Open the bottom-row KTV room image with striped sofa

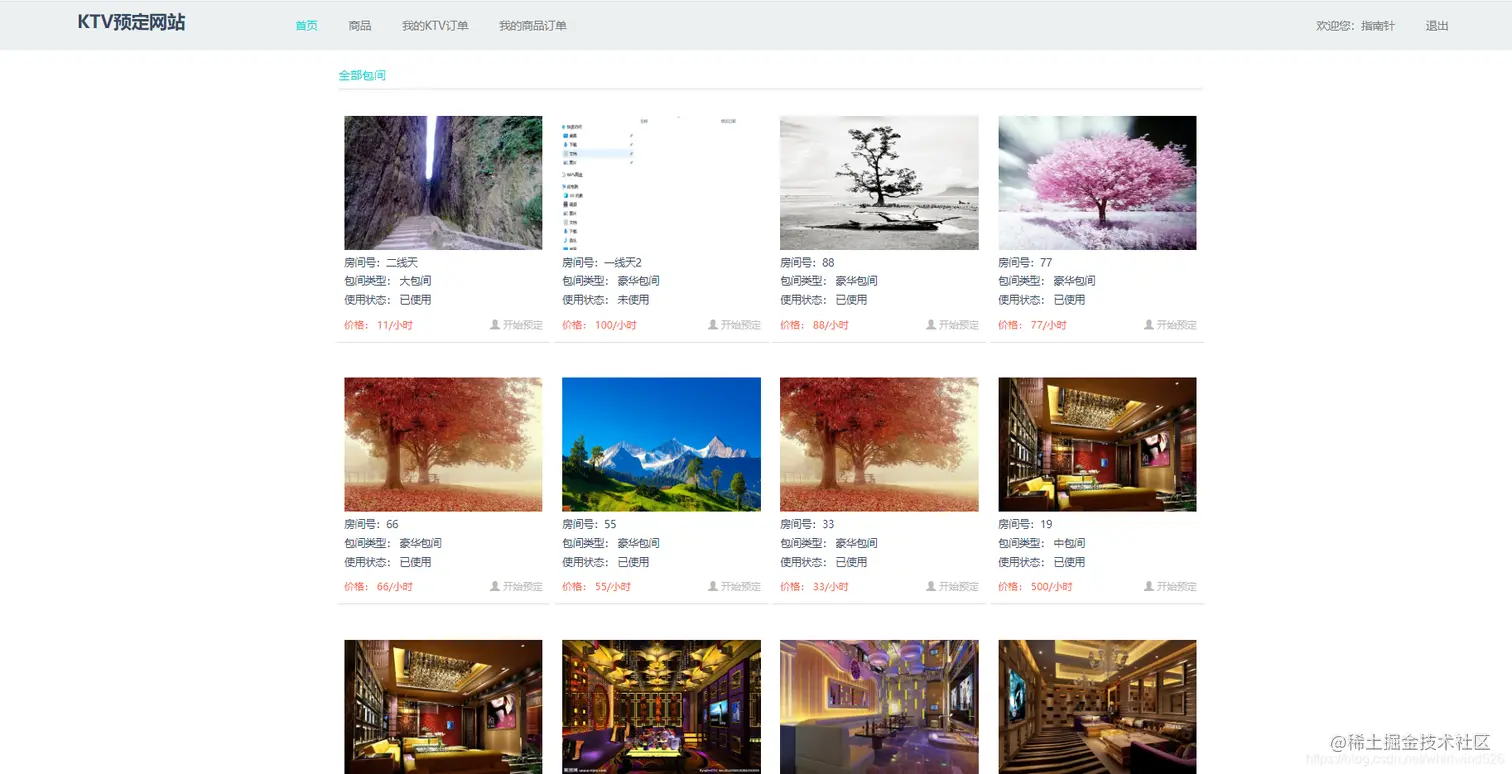pos(1097,707)
